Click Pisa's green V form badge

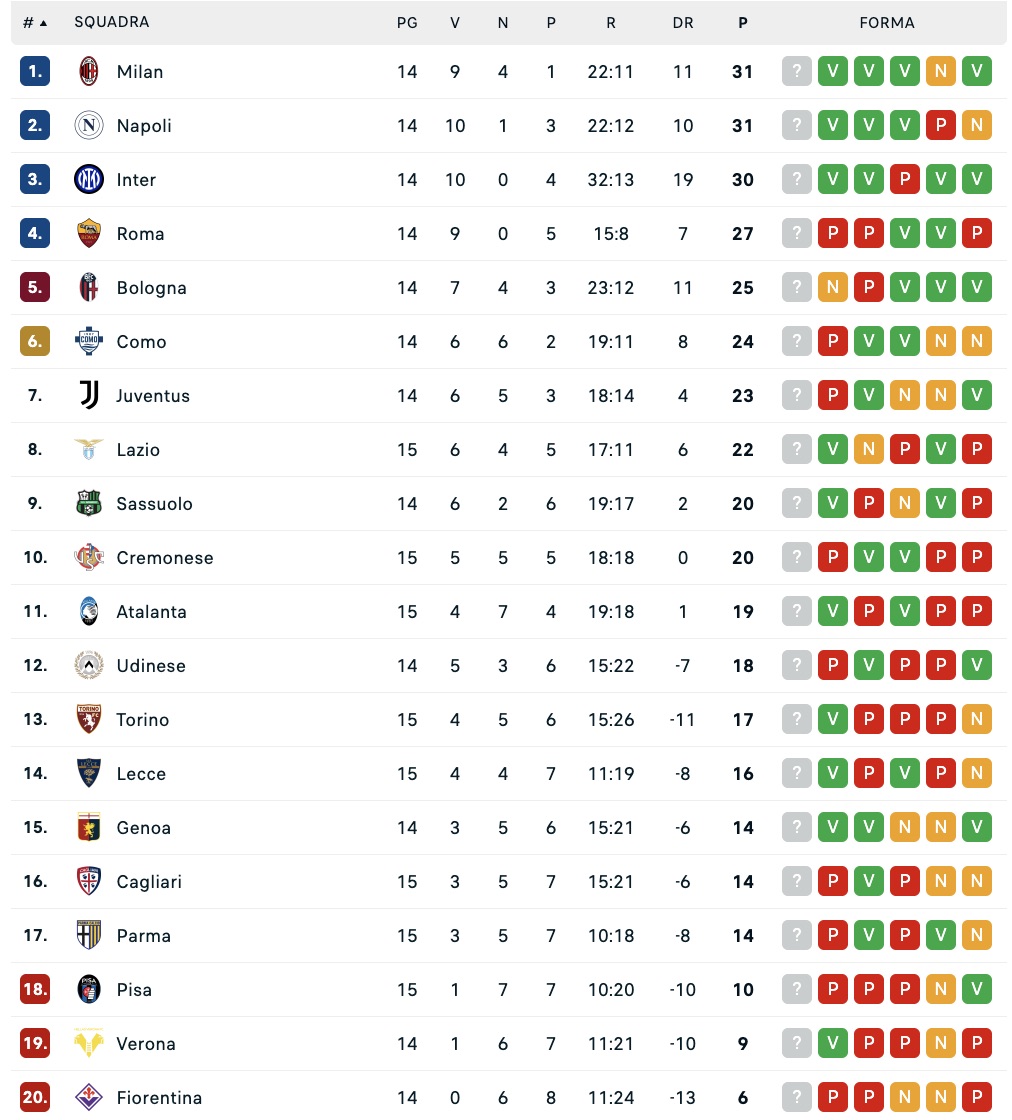click(977, 990)
